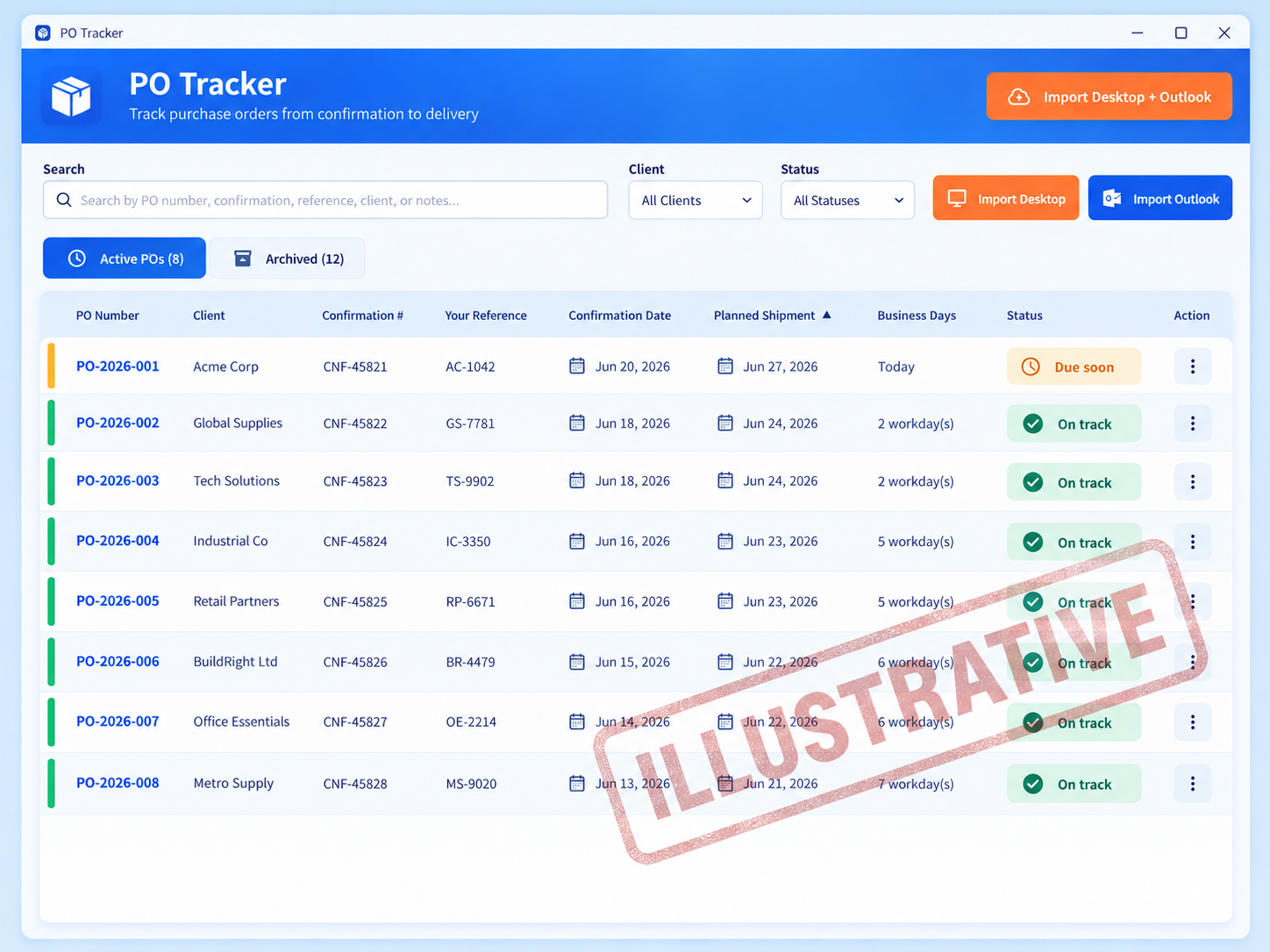Click green checkmark icon in PO-2026-008 status
1270x952 pixels.
pos(1033,784)
